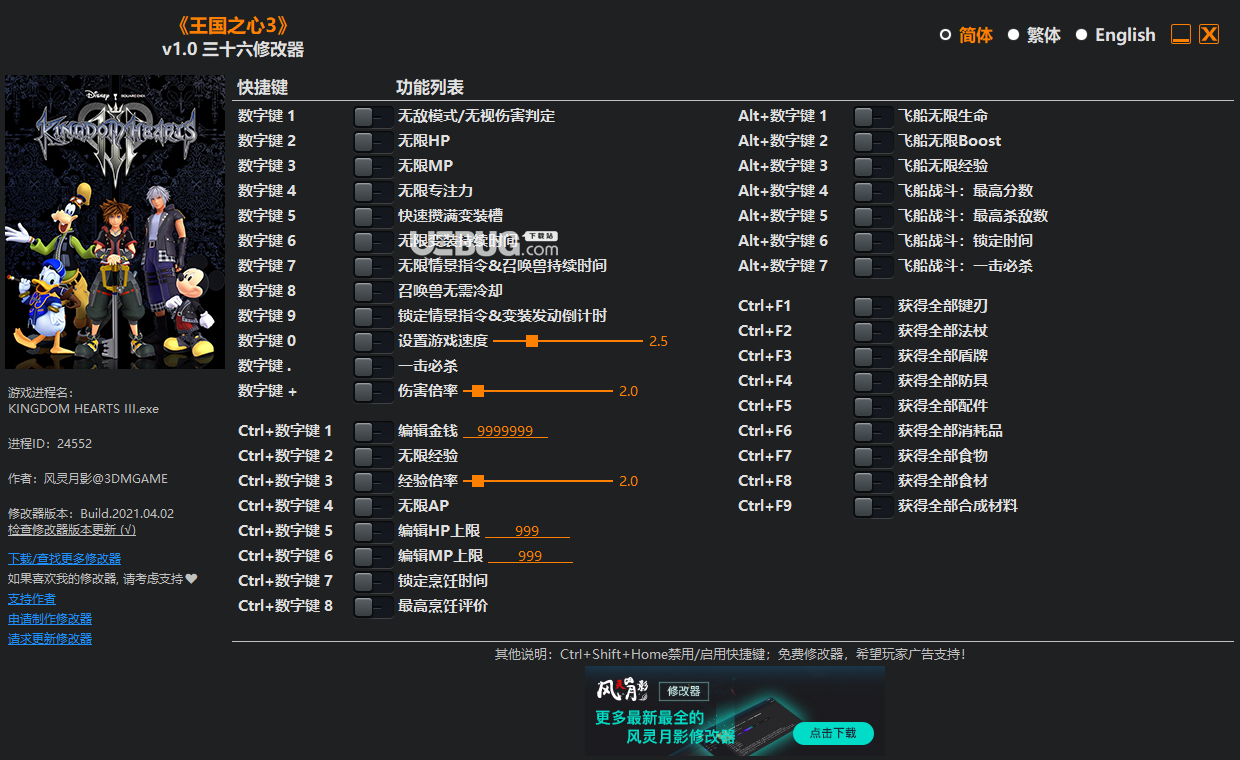
Task: Toggle 获得全部键刃 switch
Action: [x=874, y=306]
